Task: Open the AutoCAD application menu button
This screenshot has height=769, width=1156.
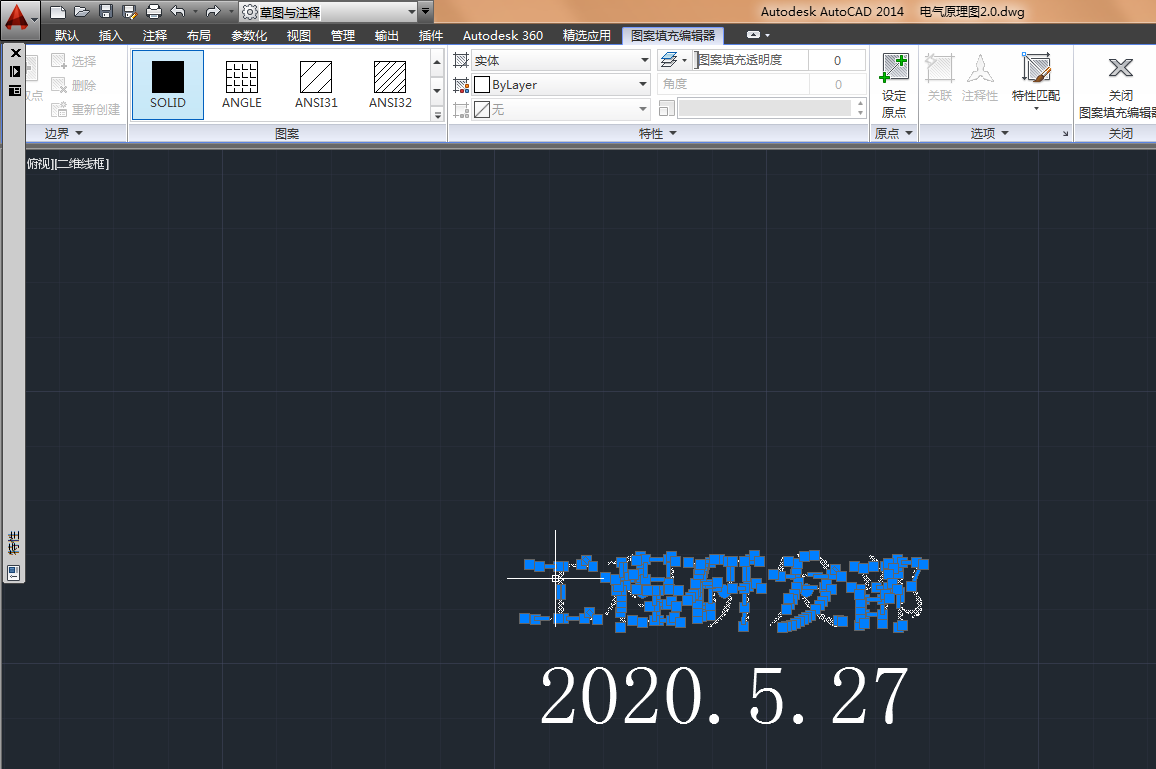Action: click(x=18, y=17)
